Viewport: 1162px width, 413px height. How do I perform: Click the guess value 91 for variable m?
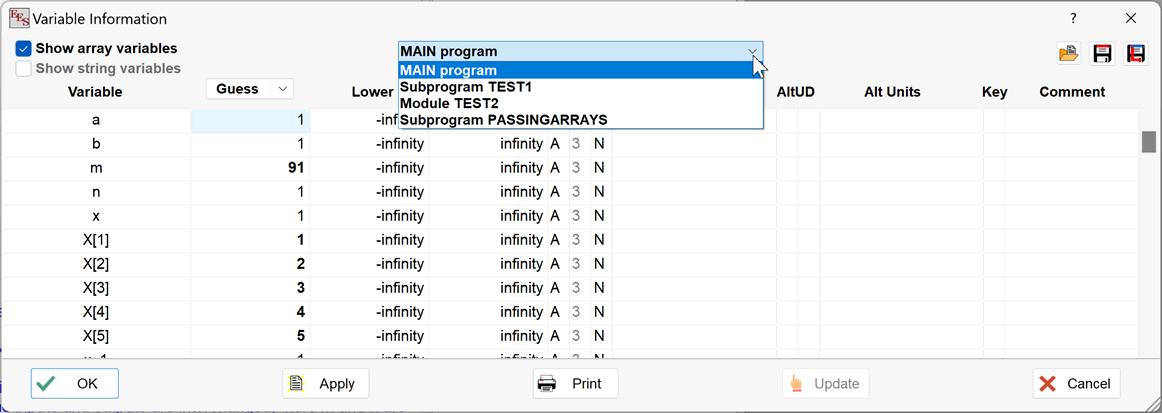point(250,168)
